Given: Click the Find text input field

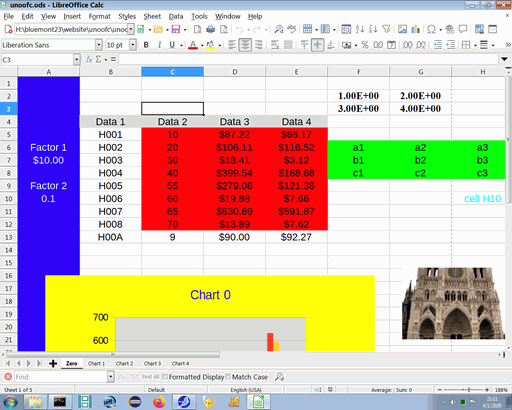Looking at the screenshot, I should pyautogui.click(x=61, y=377).
